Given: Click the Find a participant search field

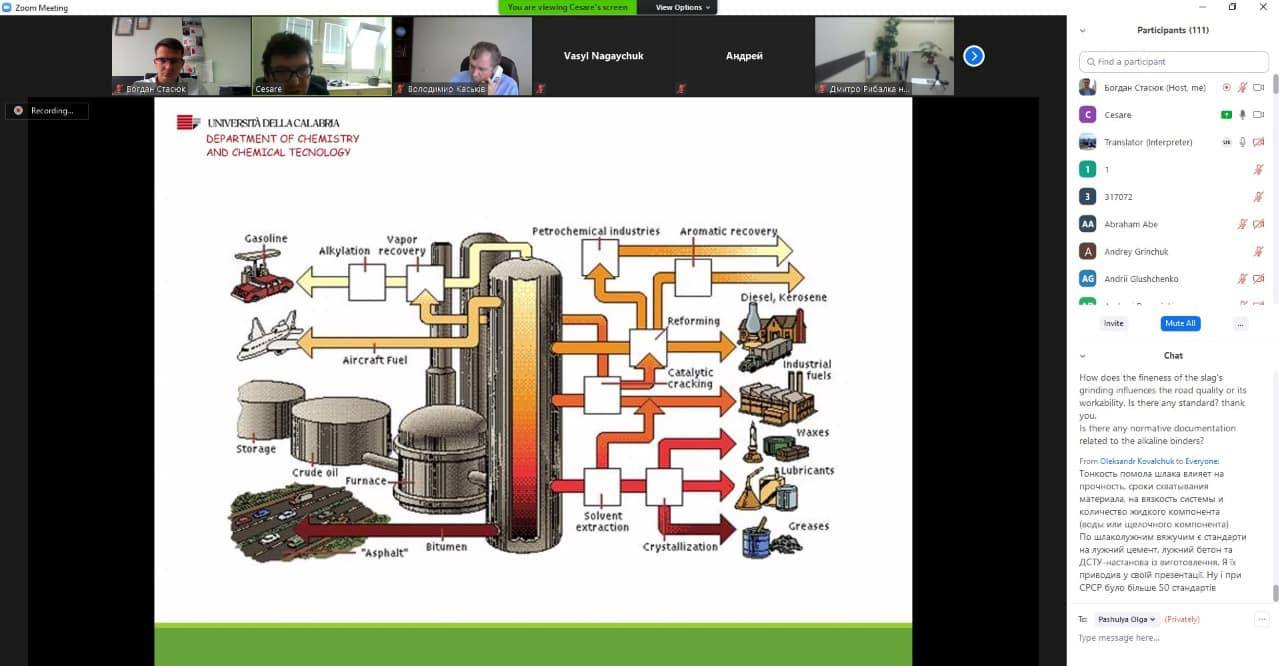Looking at the screenshot, I should click(1174, 62).
